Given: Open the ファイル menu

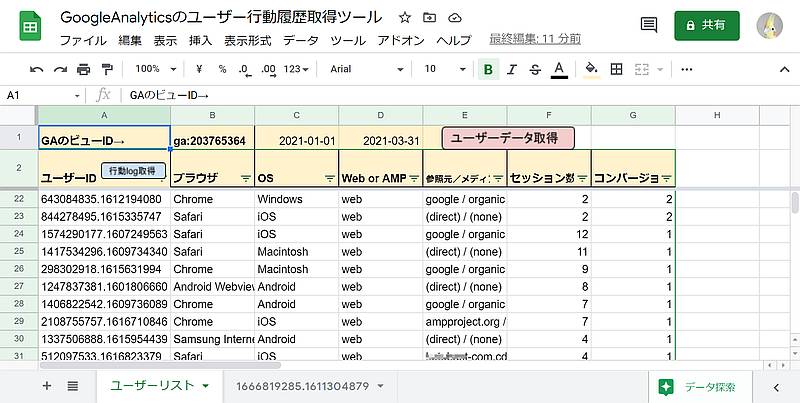Looking at the screenshot, I should tap(83, 40).
